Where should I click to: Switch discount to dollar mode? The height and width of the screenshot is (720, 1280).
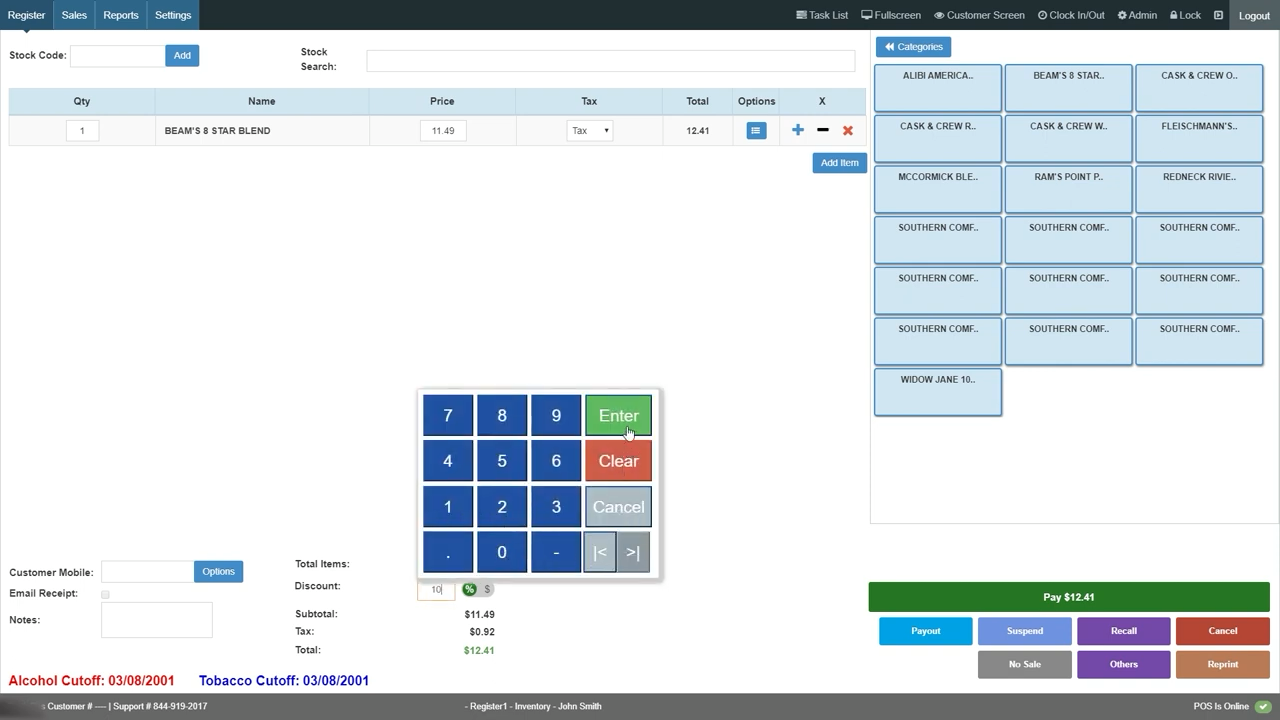tap(487, 589)
